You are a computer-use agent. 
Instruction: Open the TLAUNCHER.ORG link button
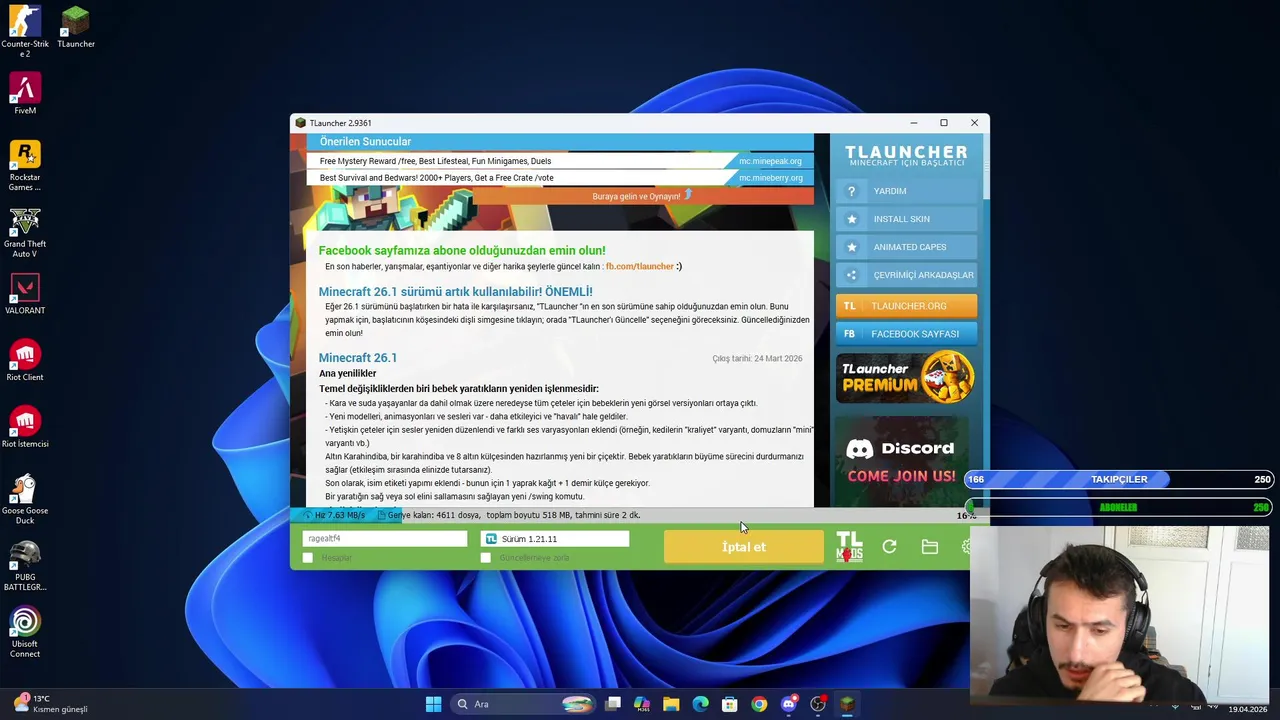pyautogui.click(x=907, y=306)
